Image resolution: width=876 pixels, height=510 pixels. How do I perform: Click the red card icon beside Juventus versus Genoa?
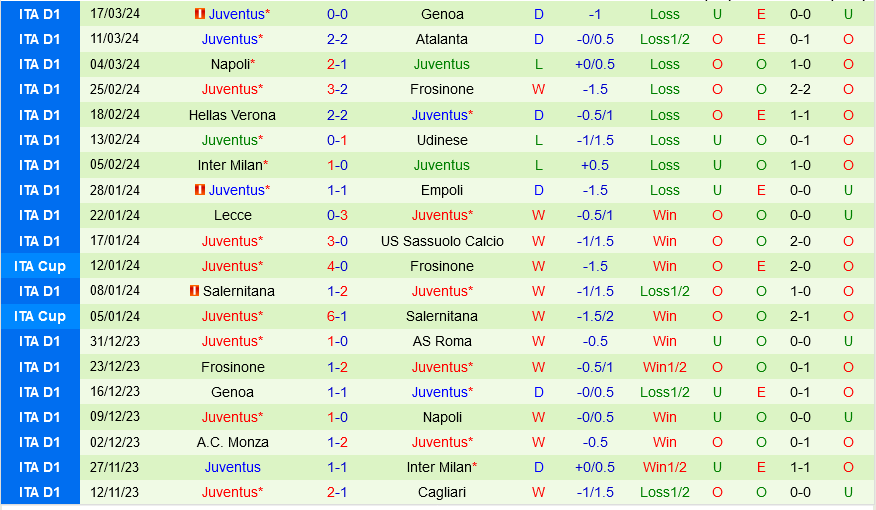click(x=200, y=14)
